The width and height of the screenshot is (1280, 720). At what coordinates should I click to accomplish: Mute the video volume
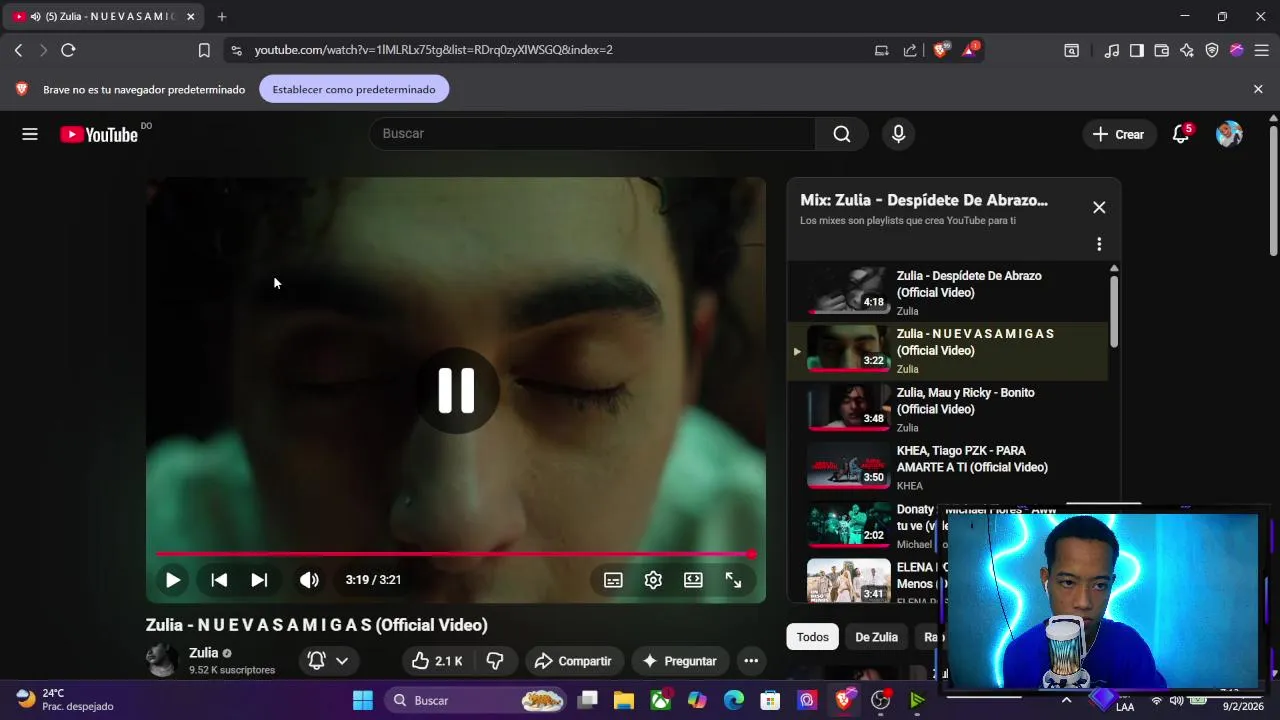(x=309, y=580)
